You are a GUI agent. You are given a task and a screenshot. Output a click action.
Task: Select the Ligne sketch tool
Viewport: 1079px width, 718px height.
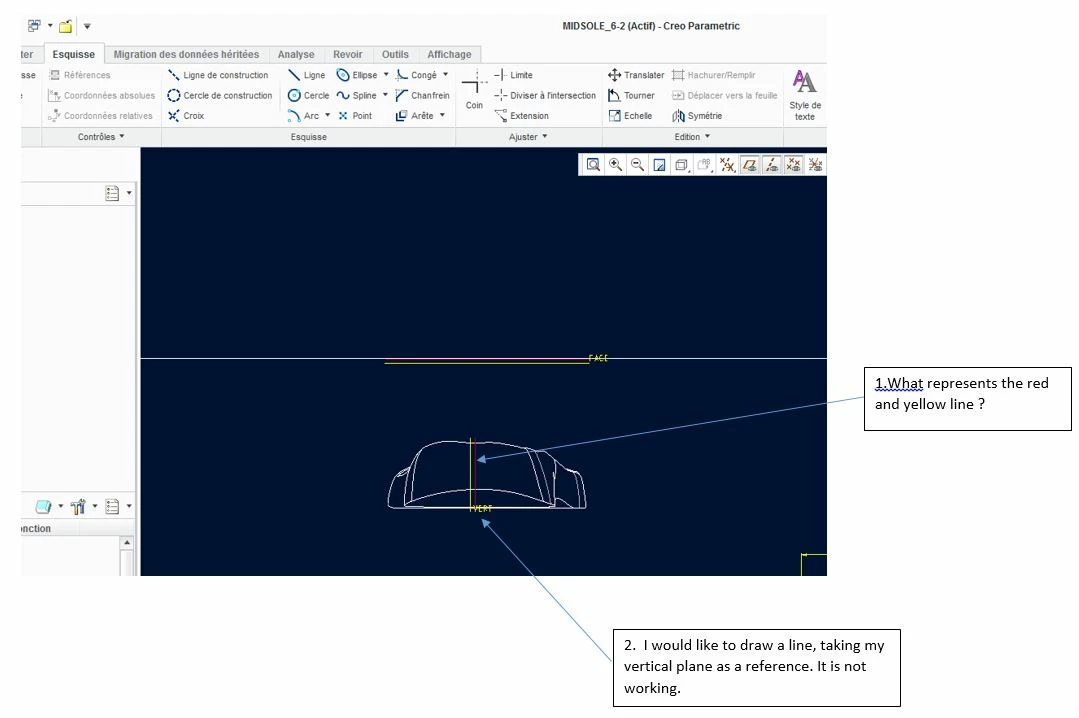click(306, 75)
